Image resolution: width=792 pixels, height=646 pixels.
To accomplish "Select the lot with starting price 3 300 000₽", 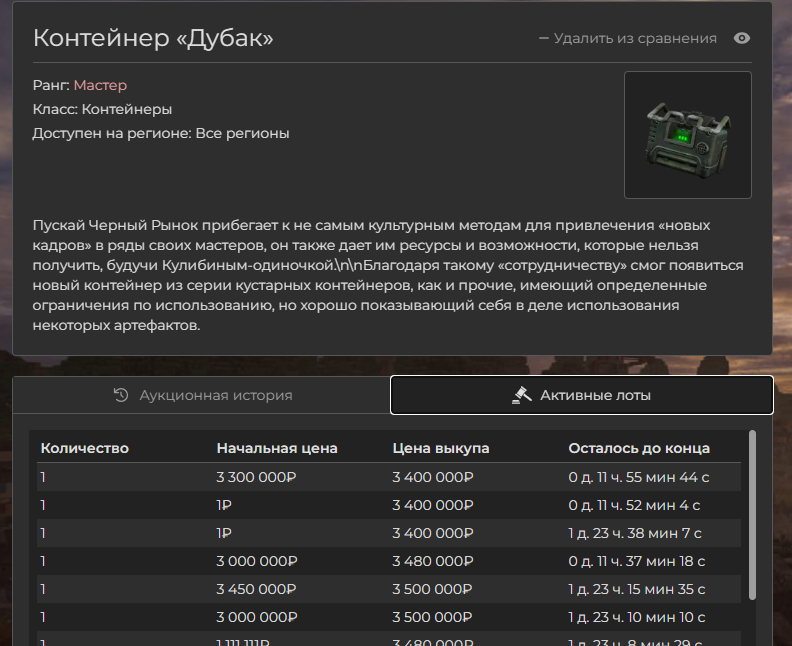I will pyautogui.click(x=257, y=477).
